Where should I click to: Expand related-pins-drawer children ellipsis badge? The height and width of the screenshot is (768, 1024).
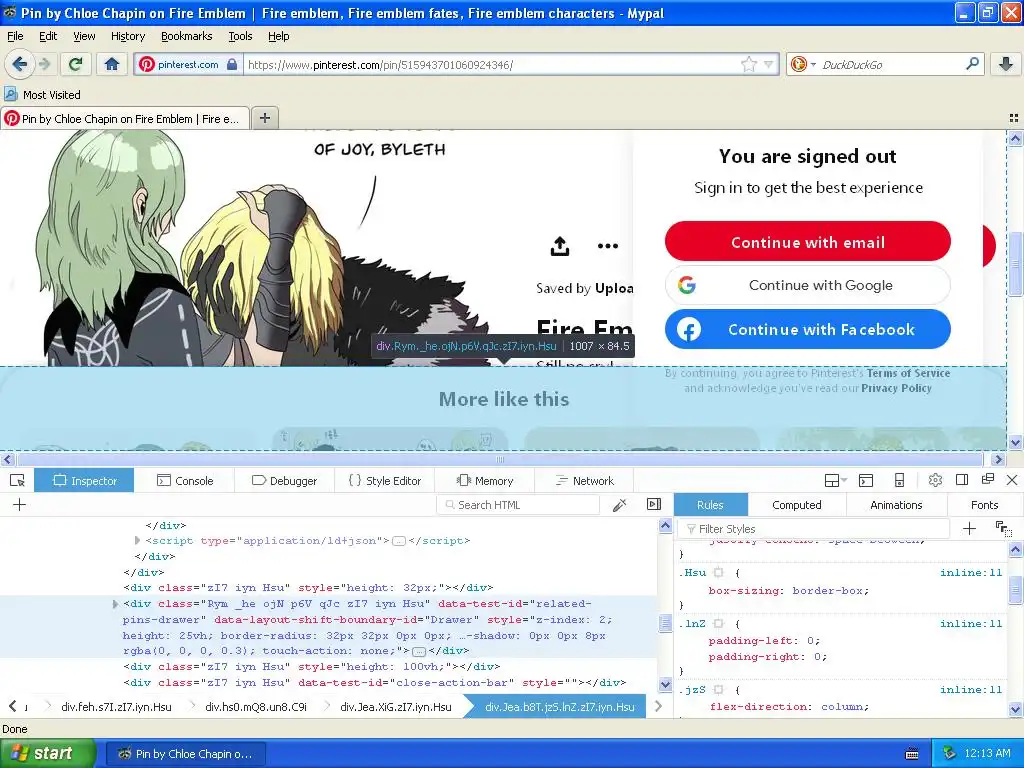420,651
